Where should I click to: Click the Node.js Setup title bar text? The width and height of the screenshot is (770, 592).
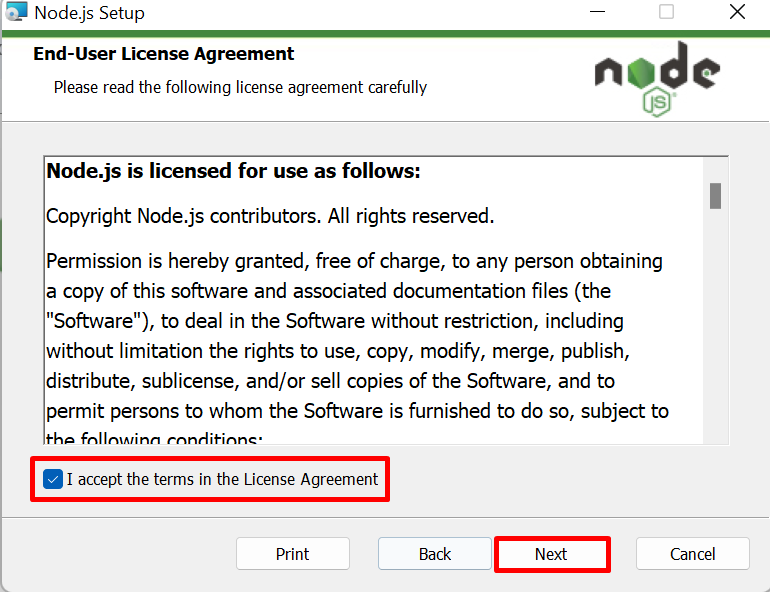pyautogui.click(x=89, y=13)
